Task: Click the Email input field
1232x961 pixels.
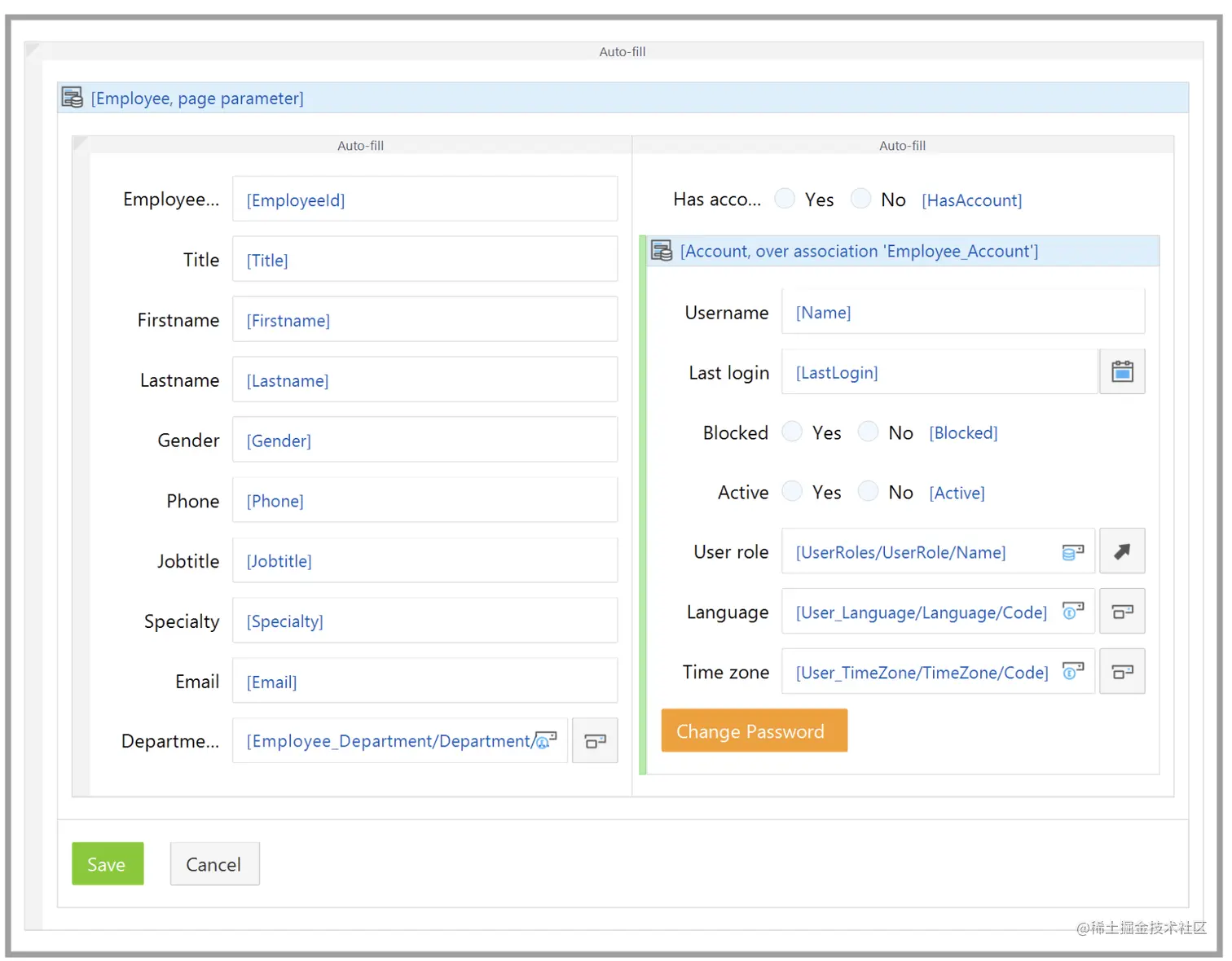Action: pyautogui.click(x=425, y=682)
